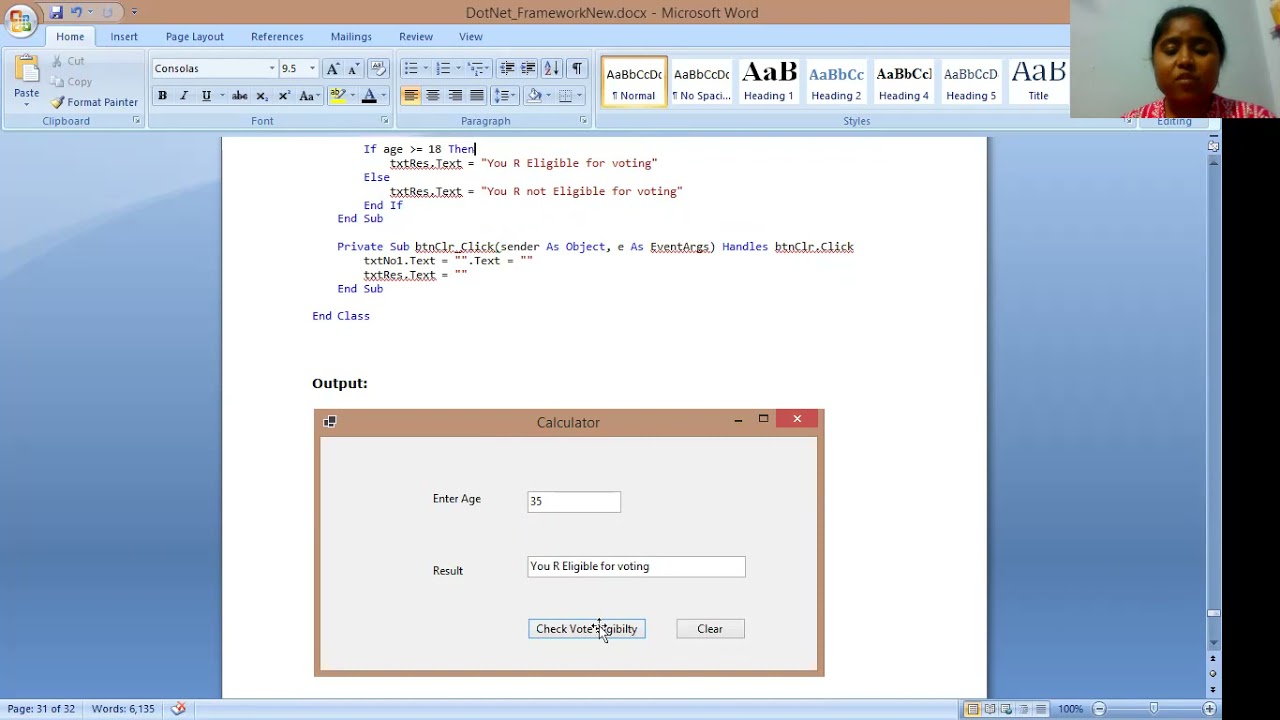Expand the Font dialog launcher
The width and height of the screenshot is (1280, 720).
click(x=385, y=121)
